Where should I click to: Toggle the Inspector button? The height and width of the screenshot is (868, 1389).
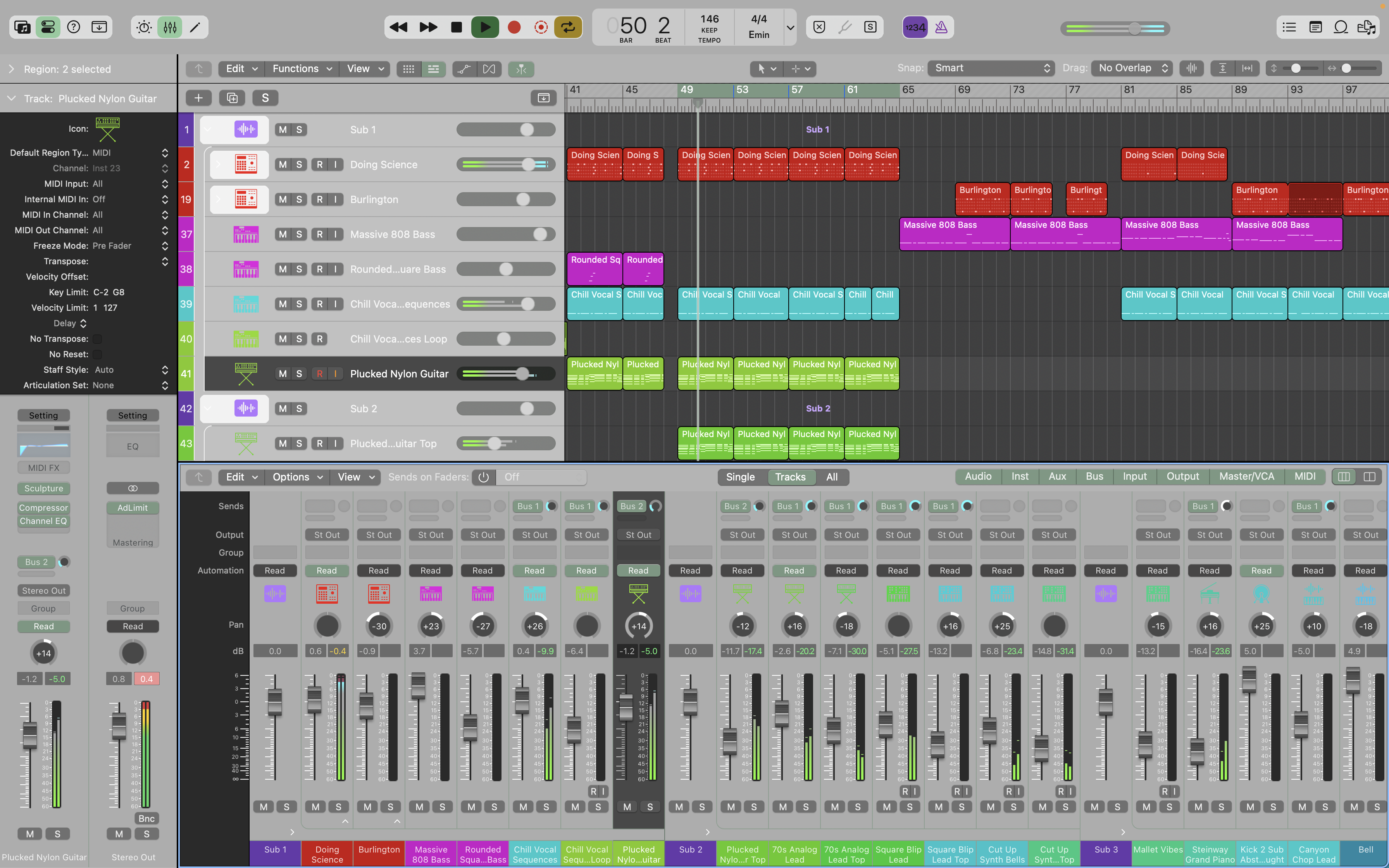click(48, 27)
